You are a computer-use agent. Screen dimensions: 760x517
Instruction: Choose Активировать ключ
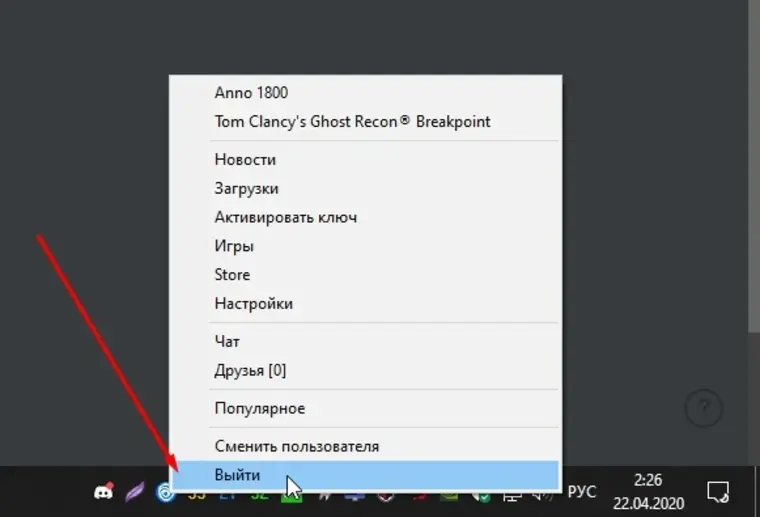pos(366,217)
